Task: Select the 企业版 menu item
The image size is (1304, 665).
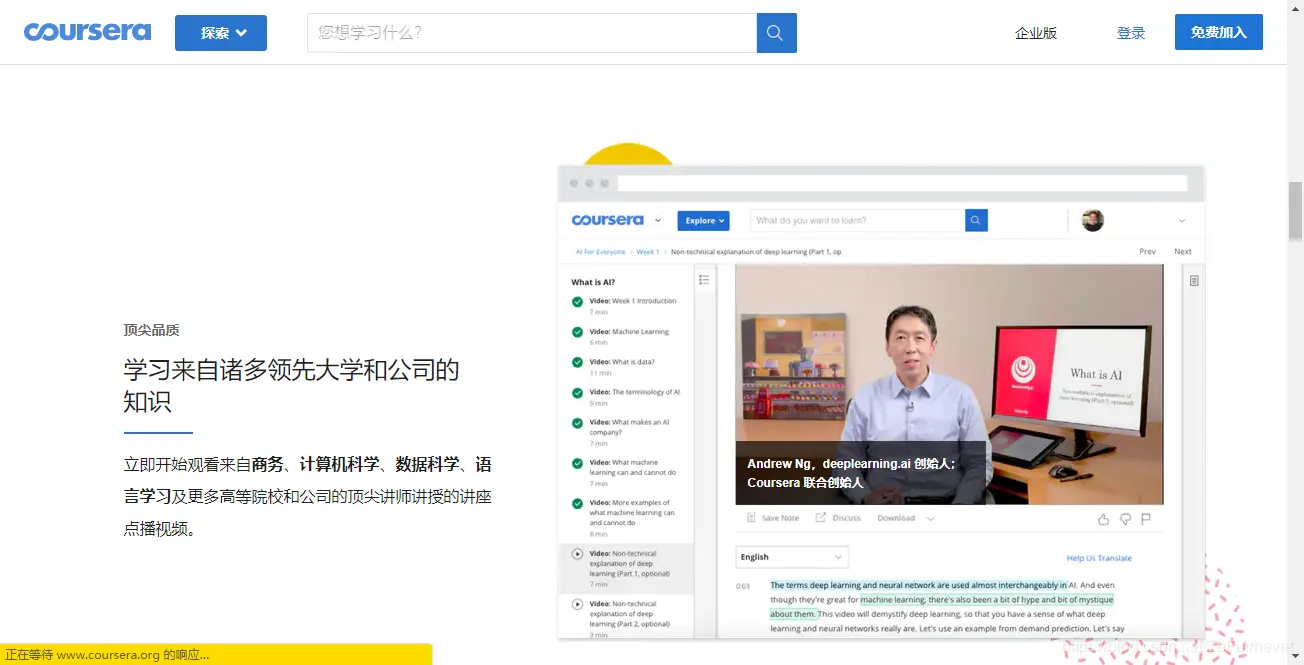Action: tap(1037, 32)
